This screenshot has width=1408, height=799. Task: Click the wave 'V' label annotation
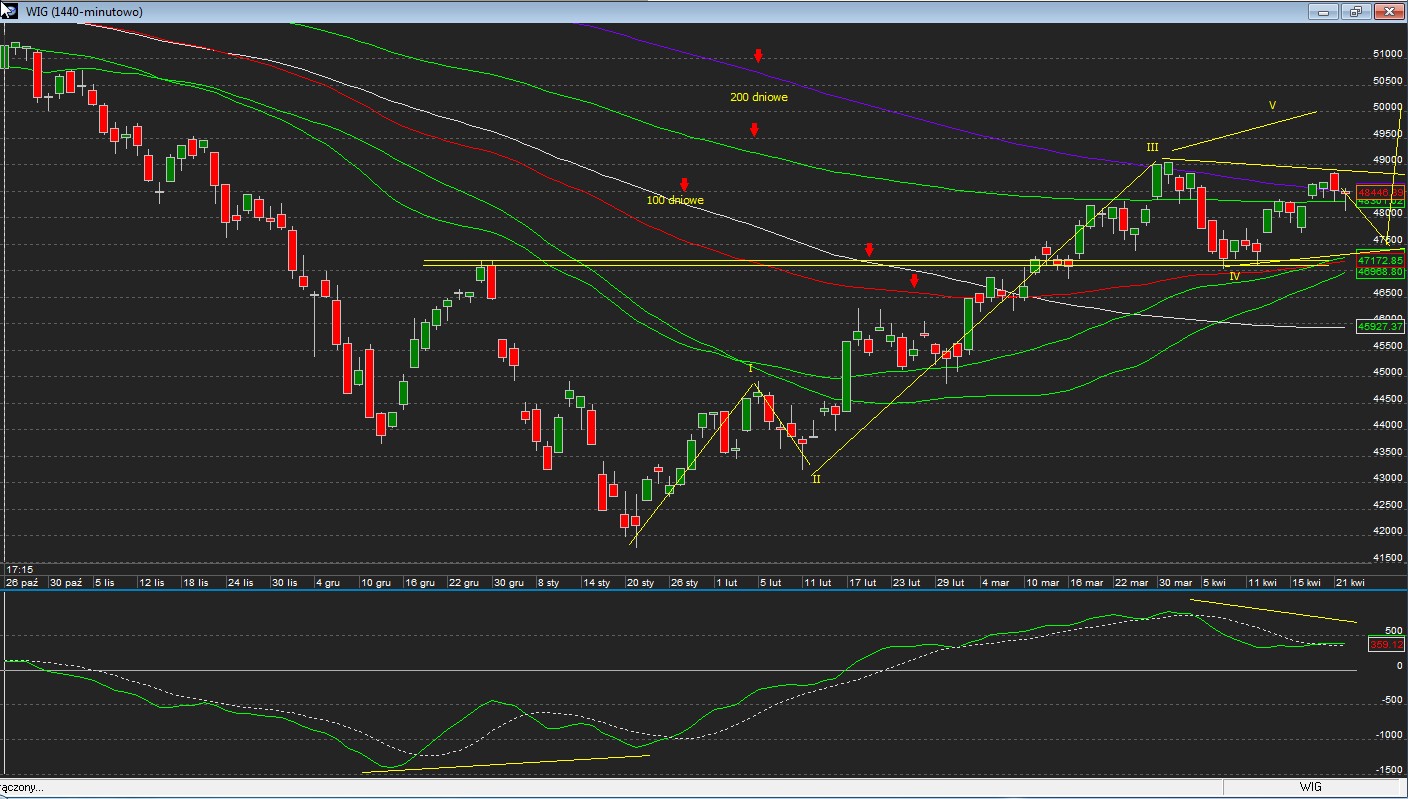[1272, 105]
